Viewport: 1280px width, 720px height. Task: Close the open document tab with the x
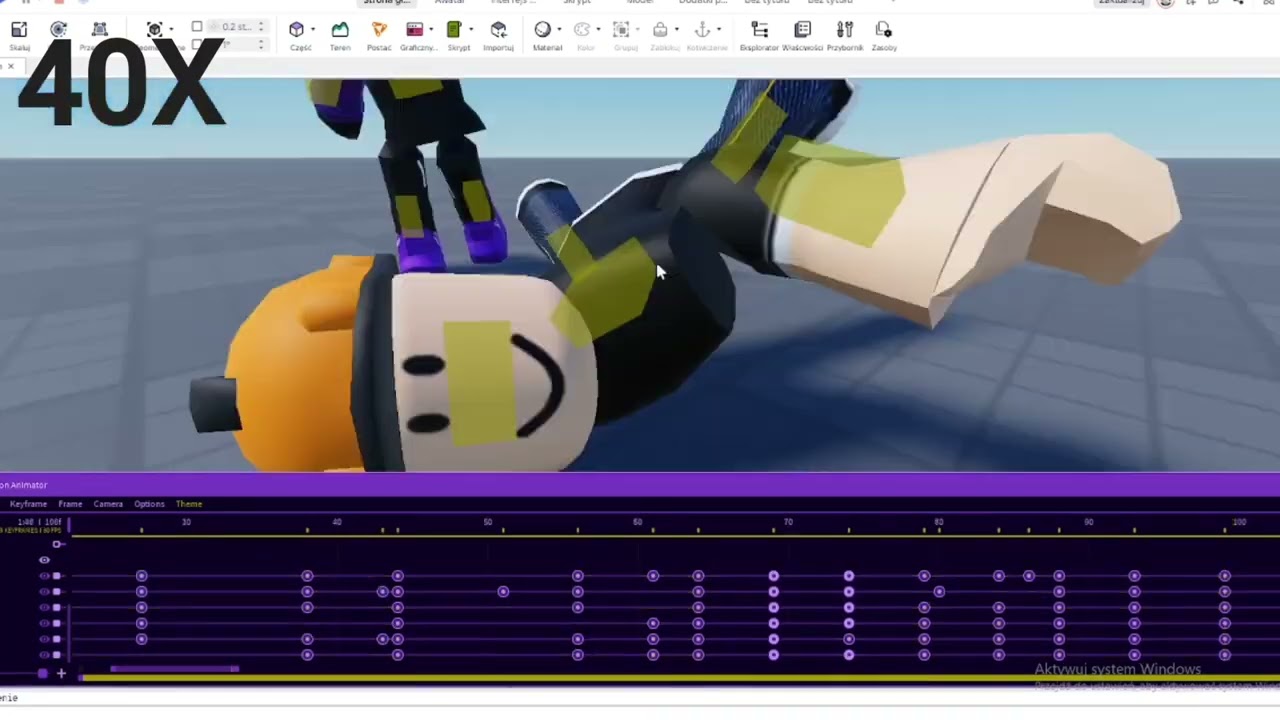(11, 66)
